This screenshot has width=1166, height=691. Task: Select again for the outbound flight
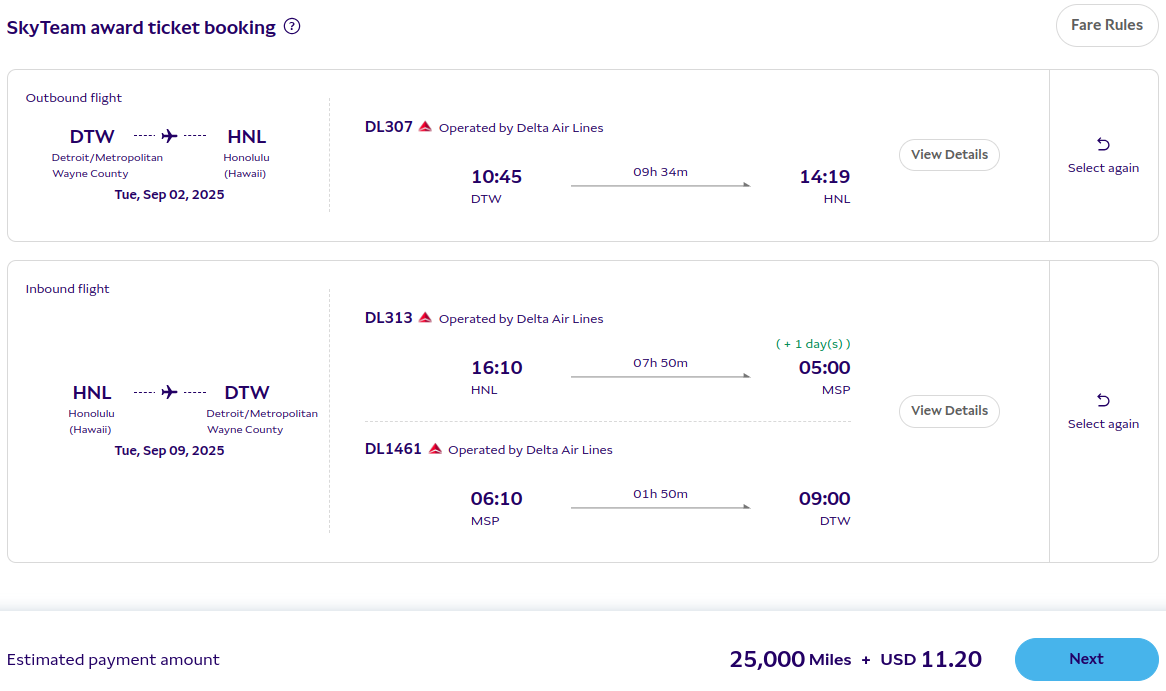tap(1103, 155)
